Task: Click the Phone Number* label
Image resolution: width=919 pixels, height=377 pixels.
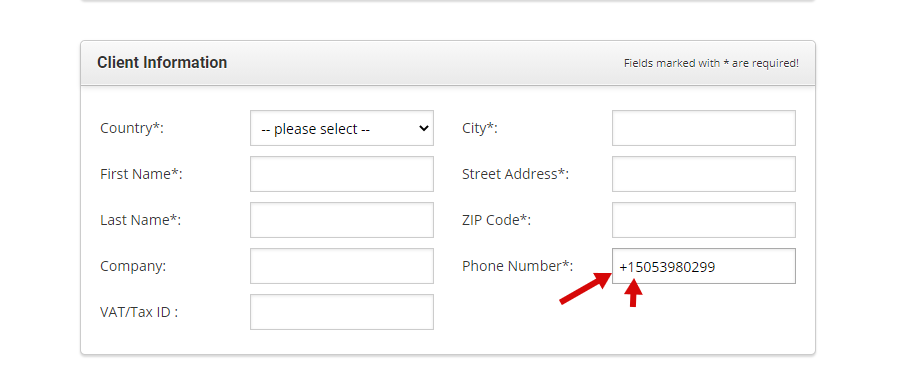Action: point(518,266)
